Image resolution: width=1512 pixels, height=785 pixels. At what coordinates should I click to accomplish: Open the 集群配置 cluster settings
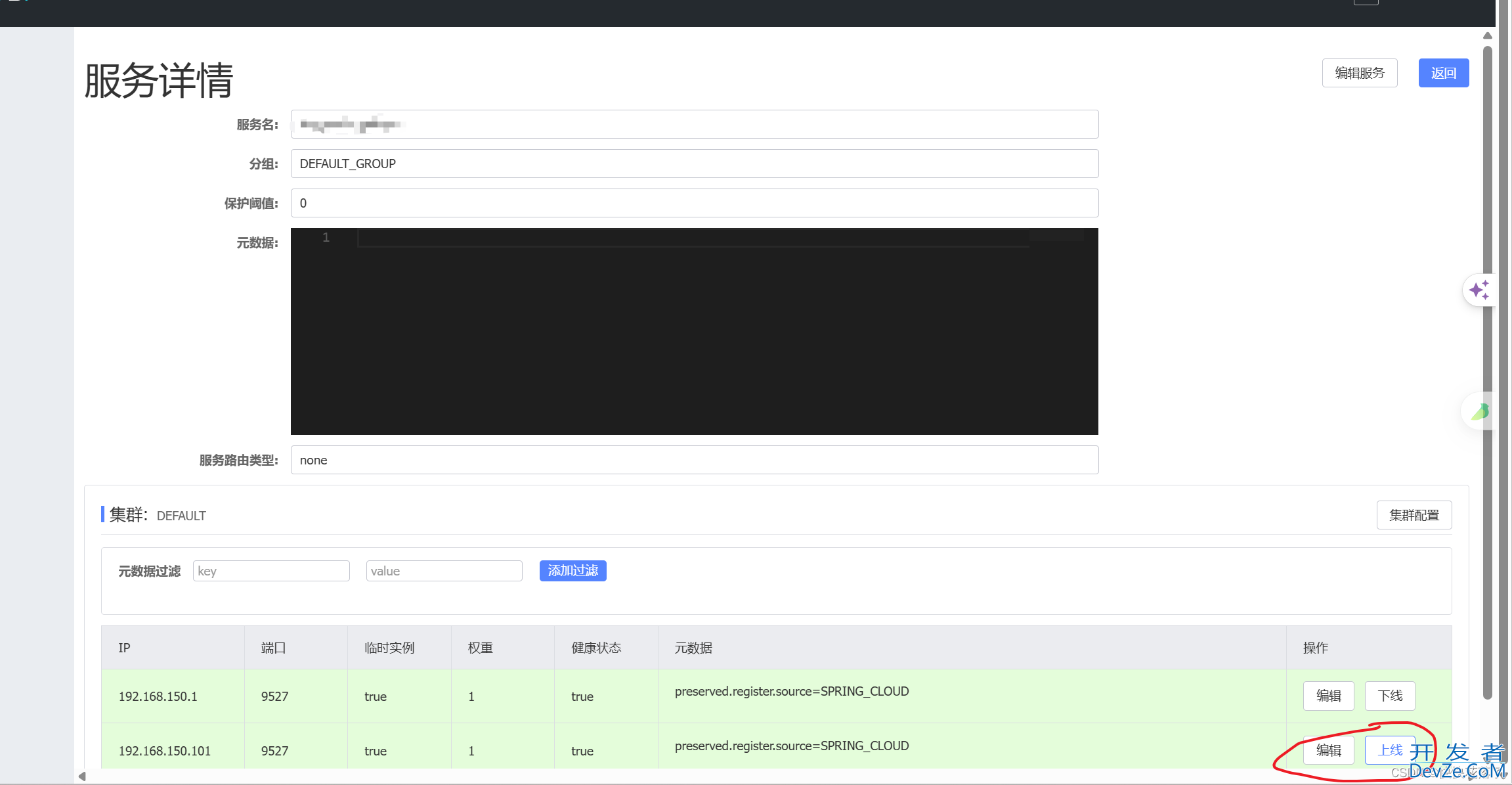pyautogui.click(x=1414, y=515)
